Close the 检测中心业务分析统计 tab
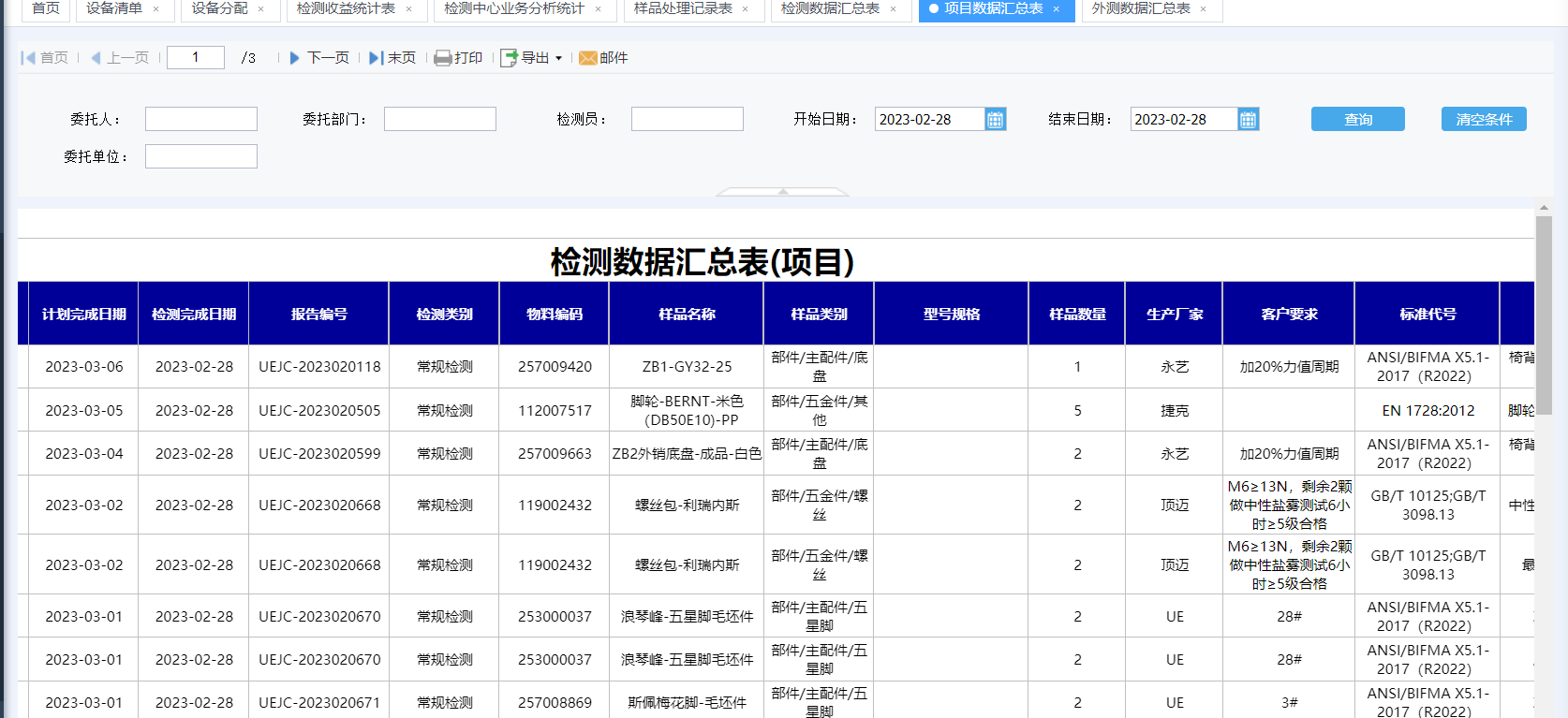 click(598, 8)
